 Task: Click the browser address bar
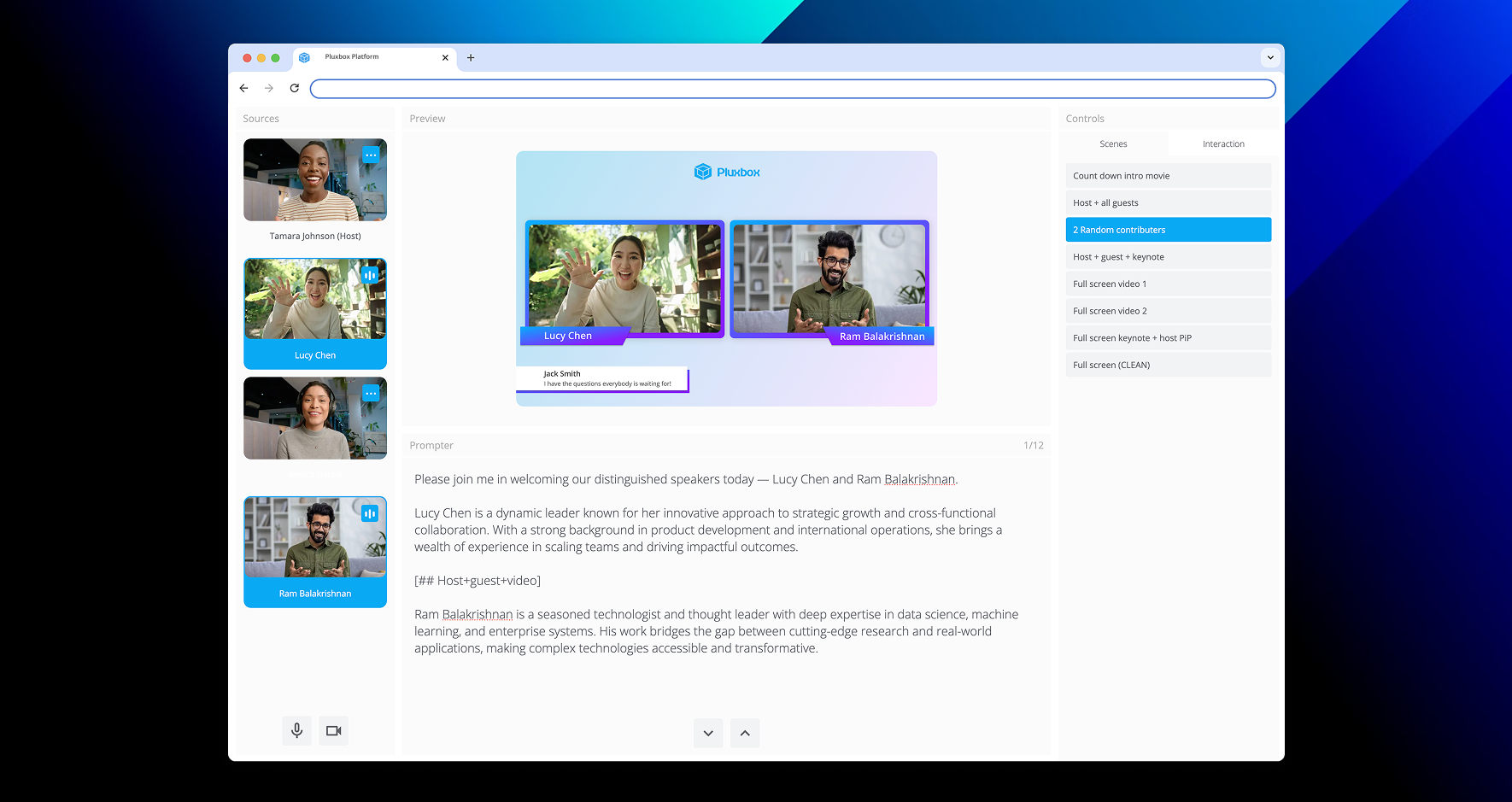coord(792,89)
